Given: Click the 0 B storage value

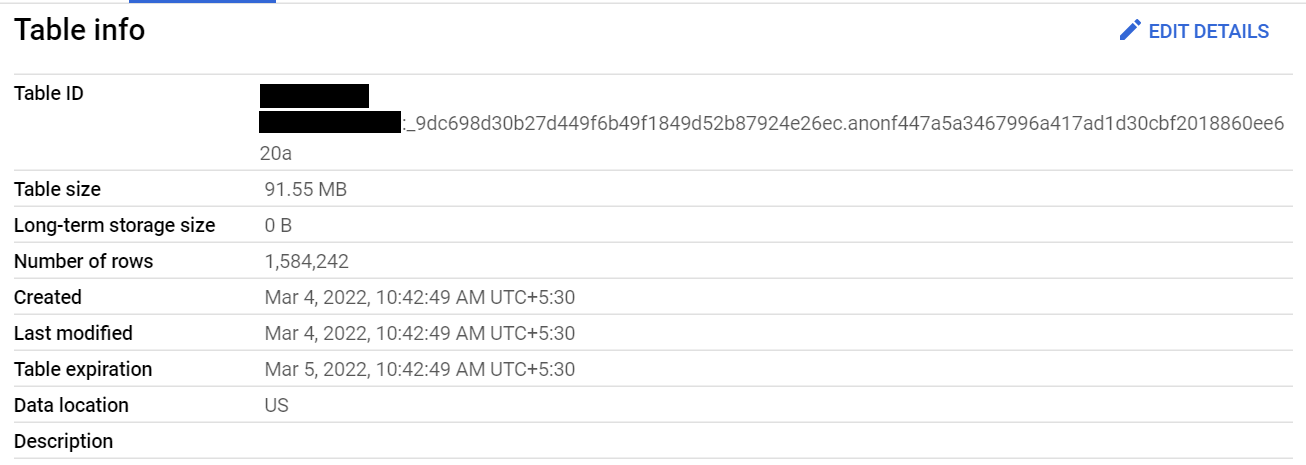Looking at the screenshot, I should [x=278, y=225].
